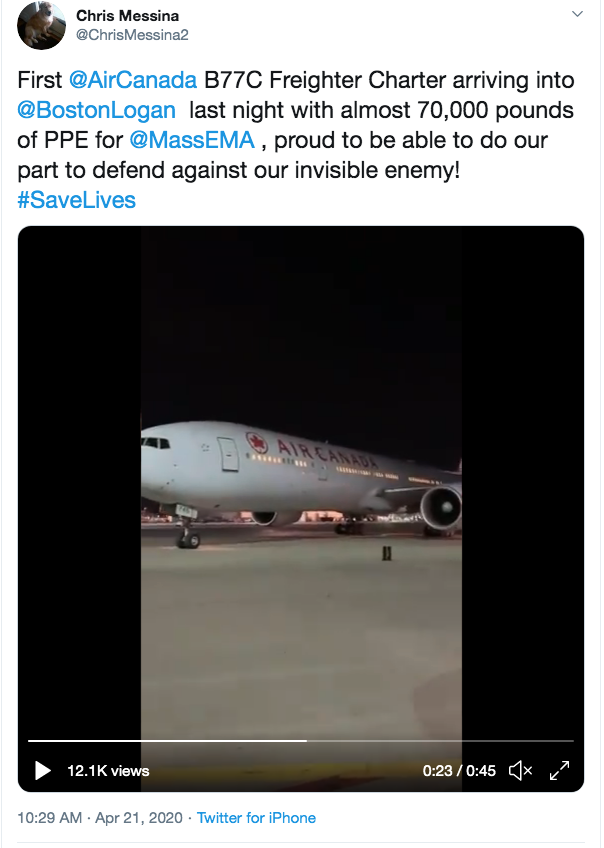Open the Twitter for iPhone link
This screenshot has width=604, height=848.
[256, 818]
